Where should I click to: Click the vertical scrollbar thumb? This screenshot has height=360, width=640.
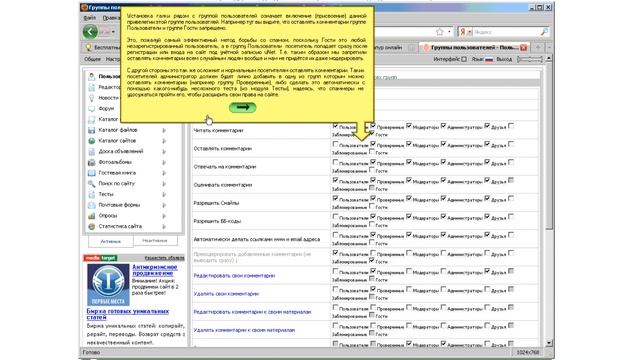coord(549,147)
